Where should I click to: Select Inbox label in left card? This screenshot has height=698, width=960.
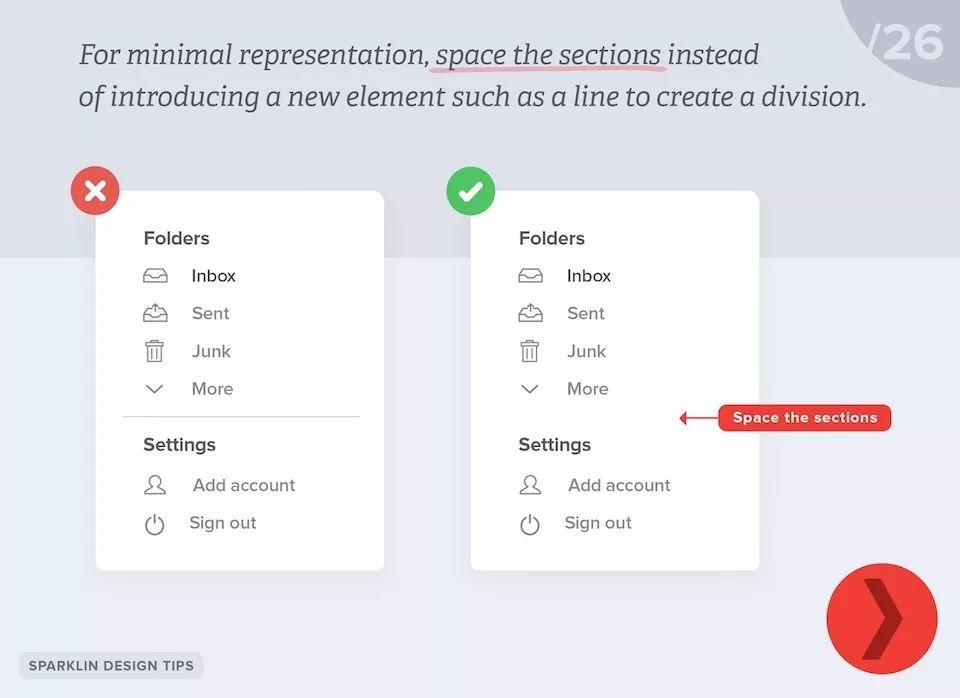point(213,276)
